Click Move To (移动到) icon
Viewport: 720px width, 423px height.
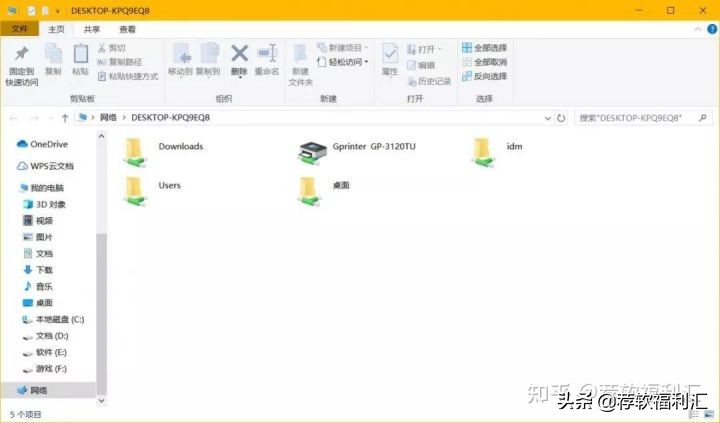click(181, 54)
